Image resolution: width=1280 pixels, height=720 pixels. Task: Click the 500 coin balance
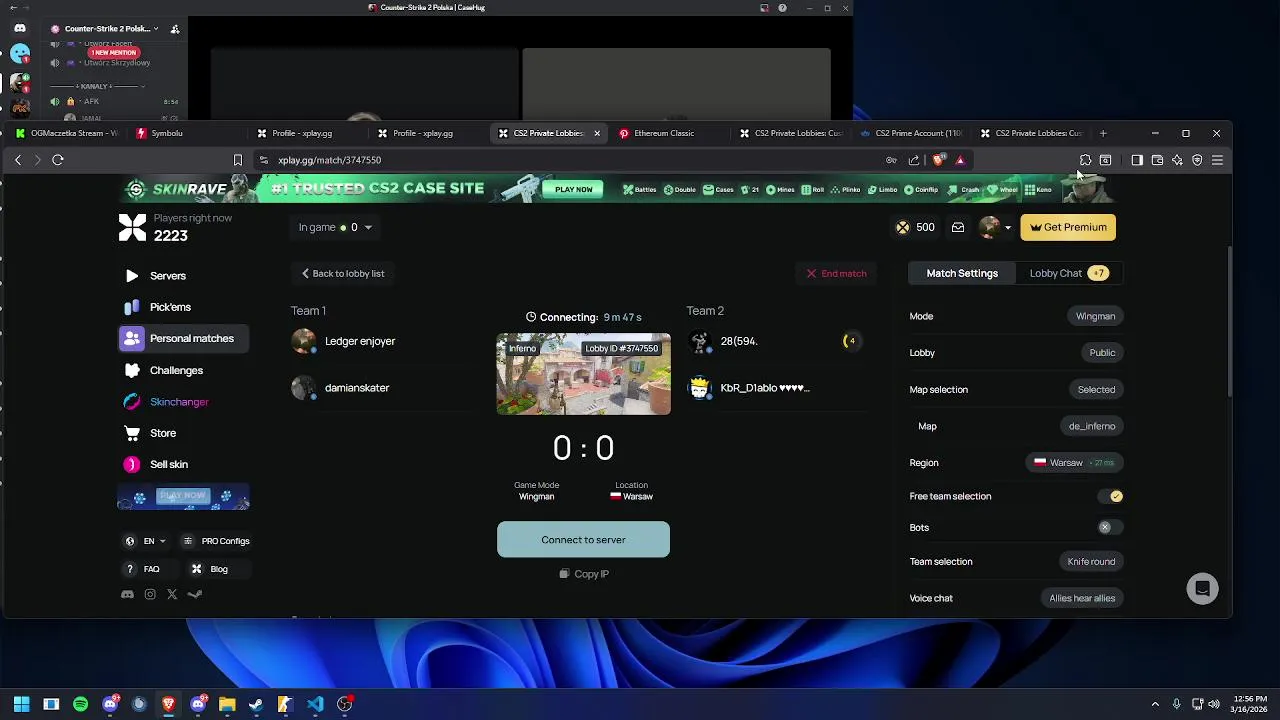point(915,227)
